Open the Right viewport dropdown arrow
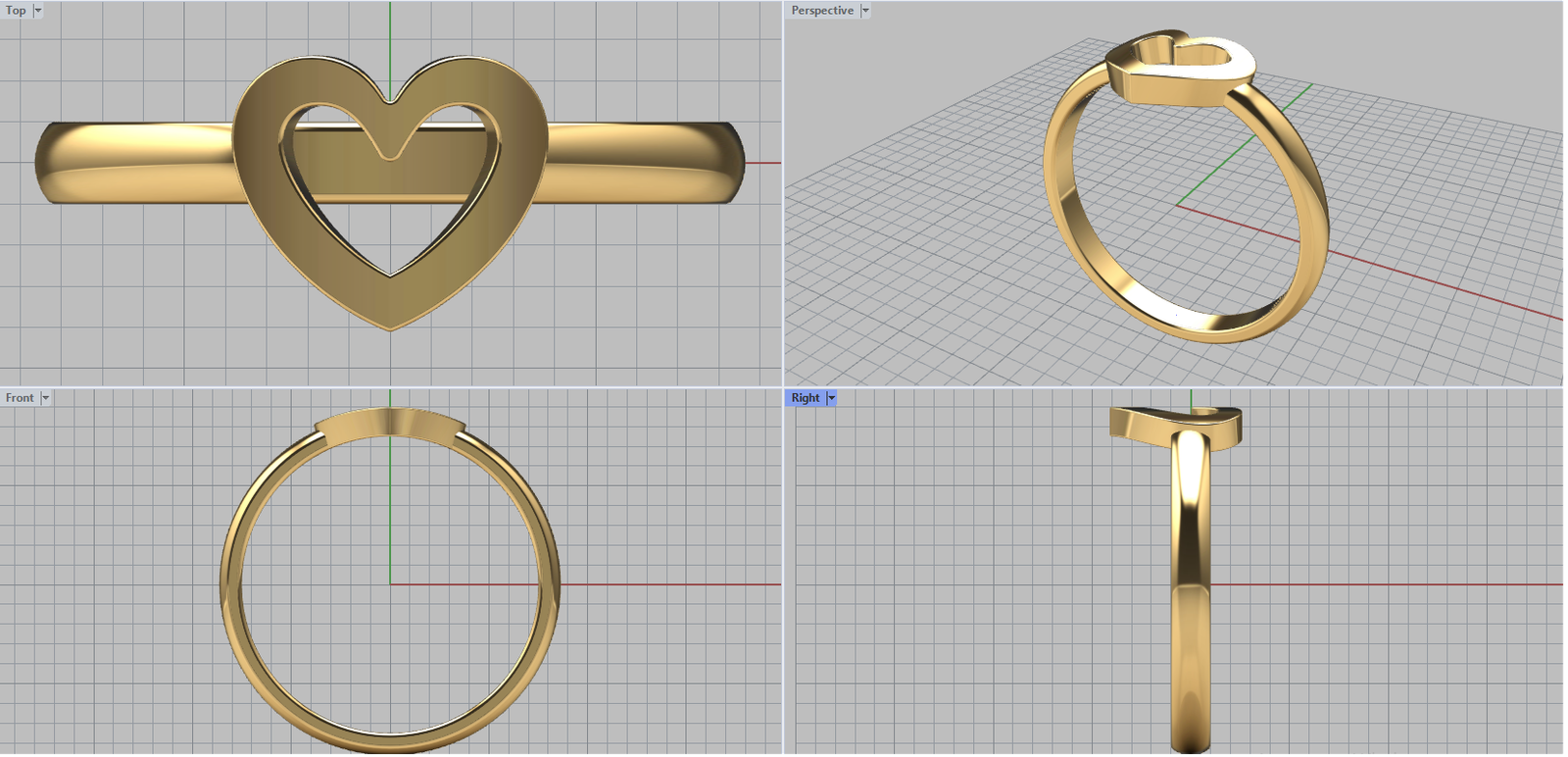 click(831, 398)
